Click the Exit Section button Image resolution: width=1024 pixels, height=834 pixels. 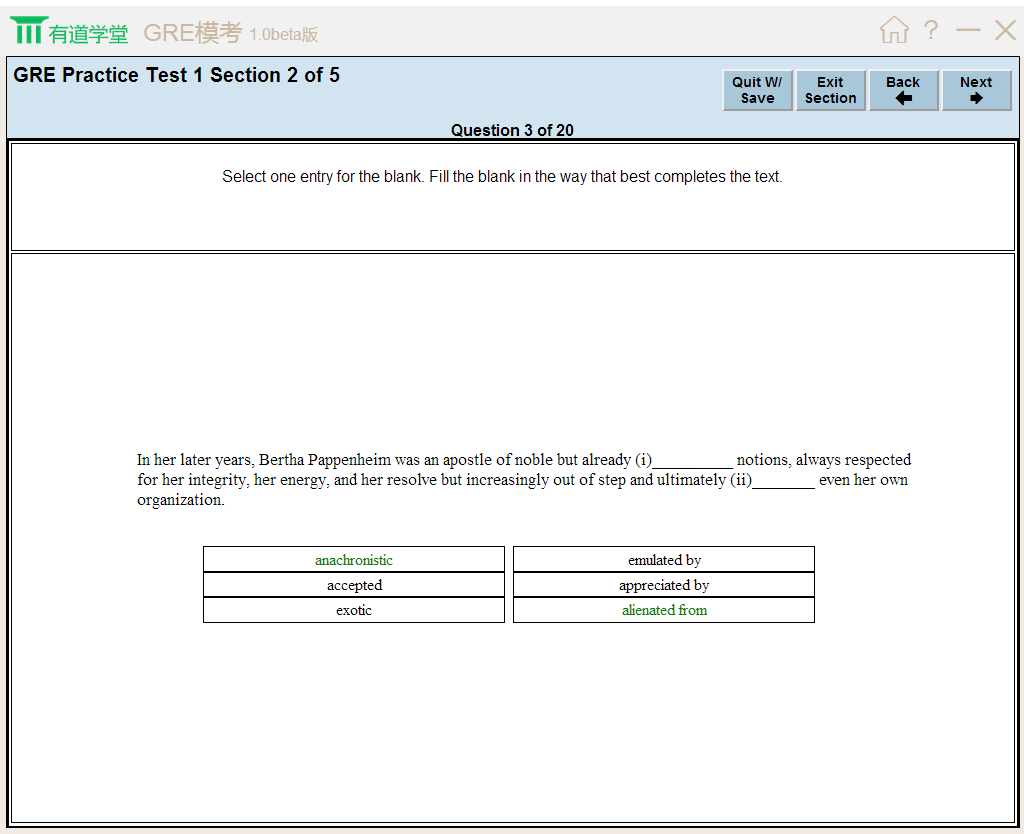830,90
